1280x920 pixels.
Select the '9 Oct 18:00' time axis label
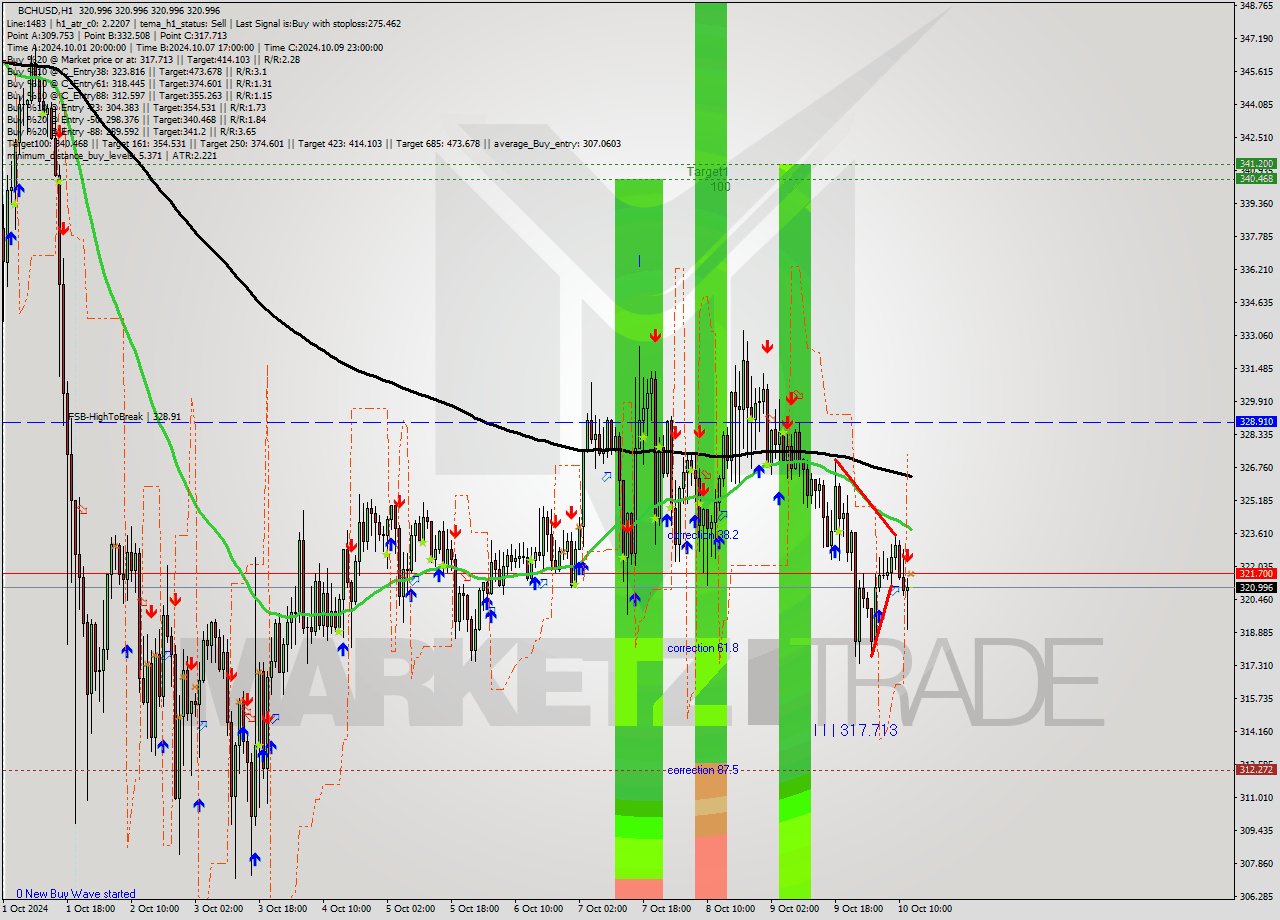858,909
